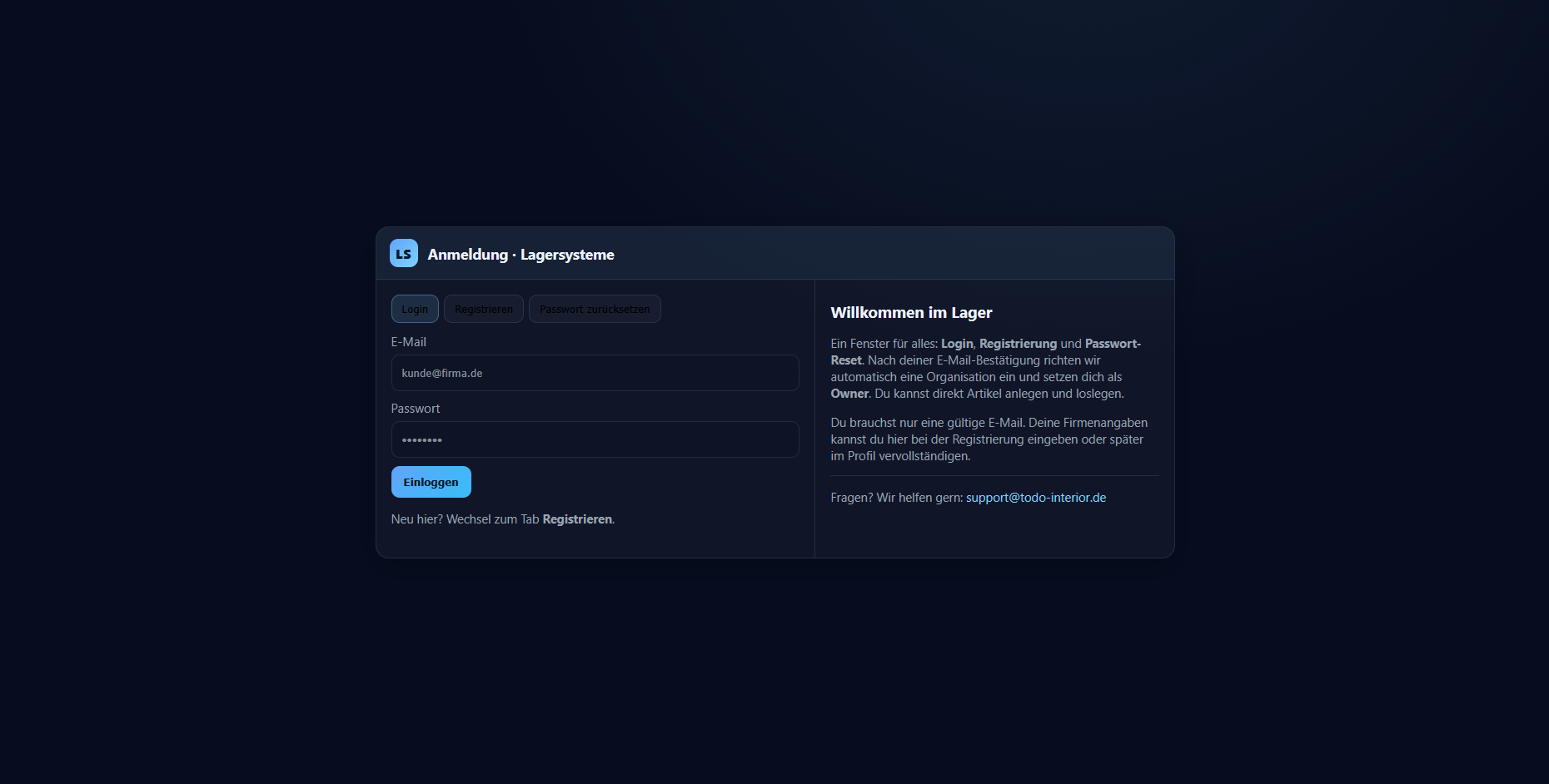Click the LS logo icon

point(404,254)
